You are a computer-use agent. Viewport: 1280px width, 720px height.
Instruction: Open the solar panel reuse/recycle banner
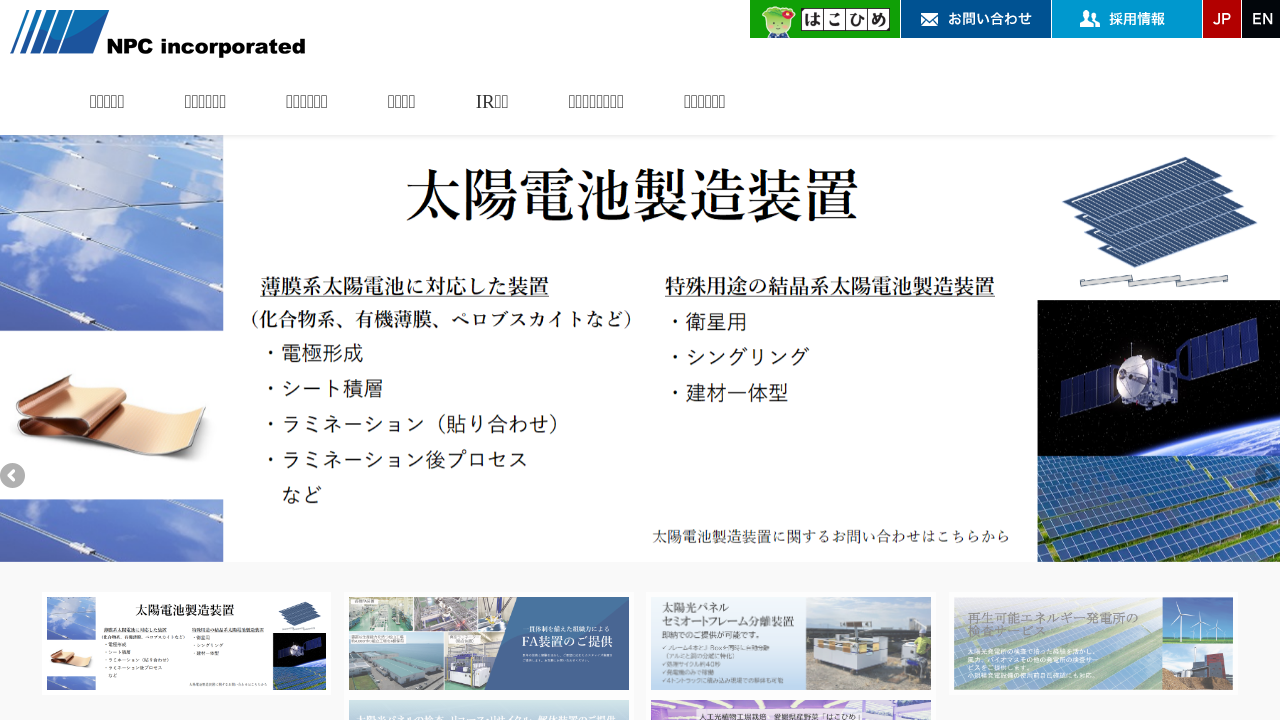point(489,711)
